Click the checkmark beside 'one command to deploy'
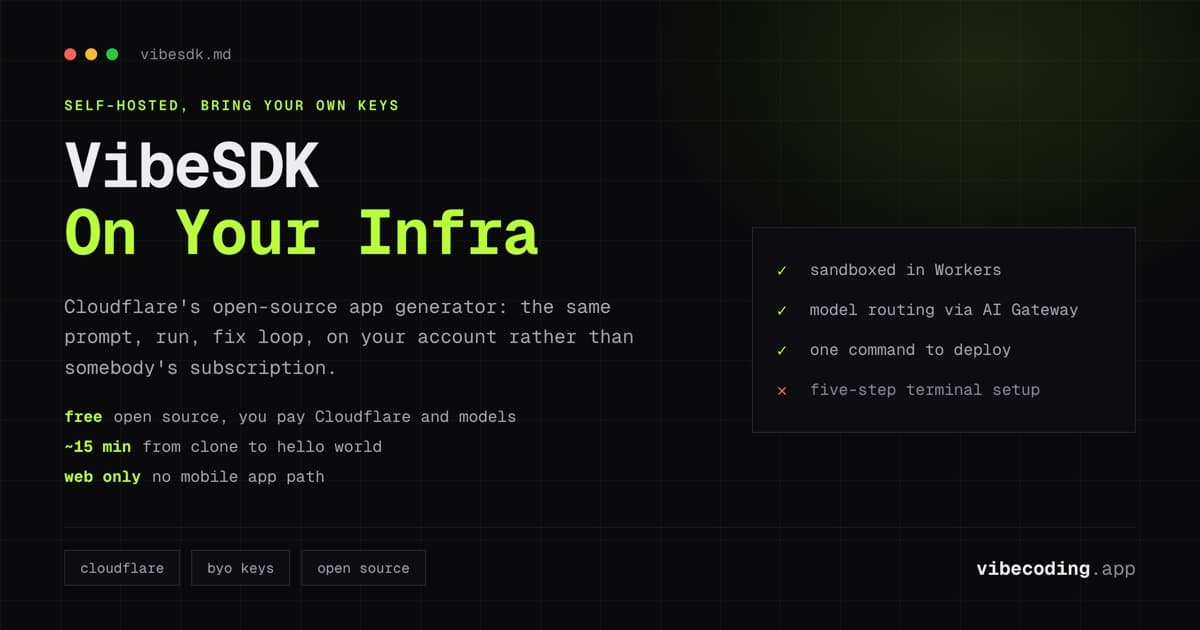 click(782, 350)
